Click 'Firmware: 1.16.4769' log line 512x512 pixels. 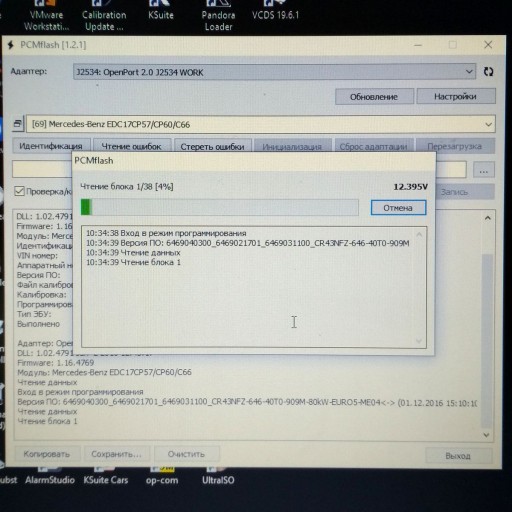(56, 363)
